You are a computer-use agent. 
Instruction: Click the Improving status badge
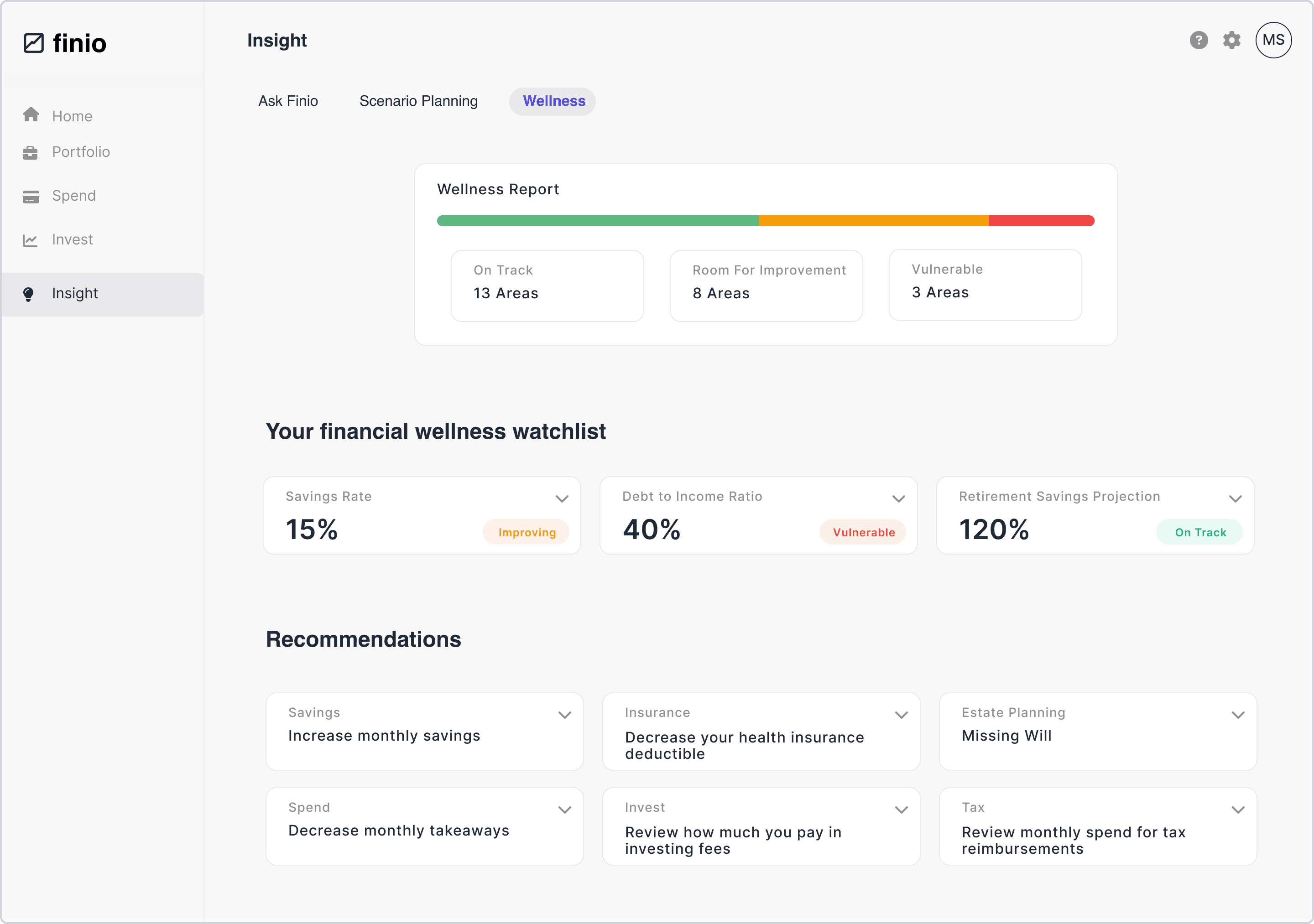coord(526,531)
